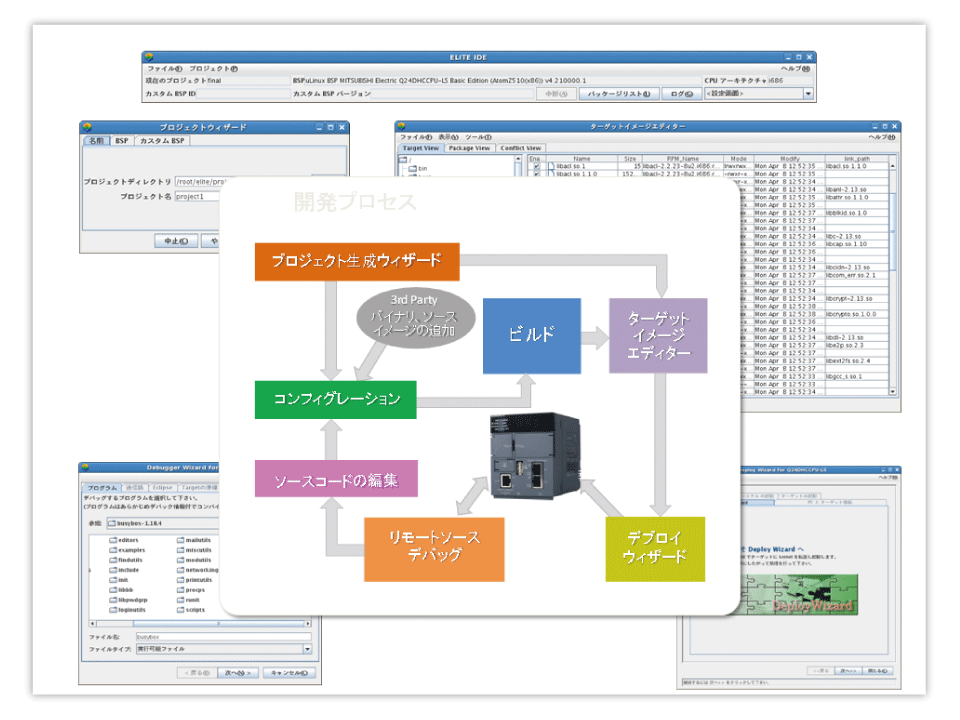The image size is (960, 720).
Task: Open the scripts folder icon
Action: tap(180, 609)
